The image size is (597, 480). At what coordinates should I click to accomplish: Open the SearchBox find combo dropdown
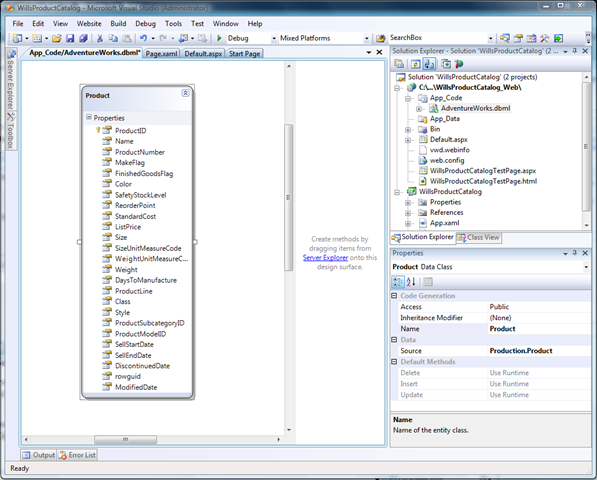coord(490,38)
